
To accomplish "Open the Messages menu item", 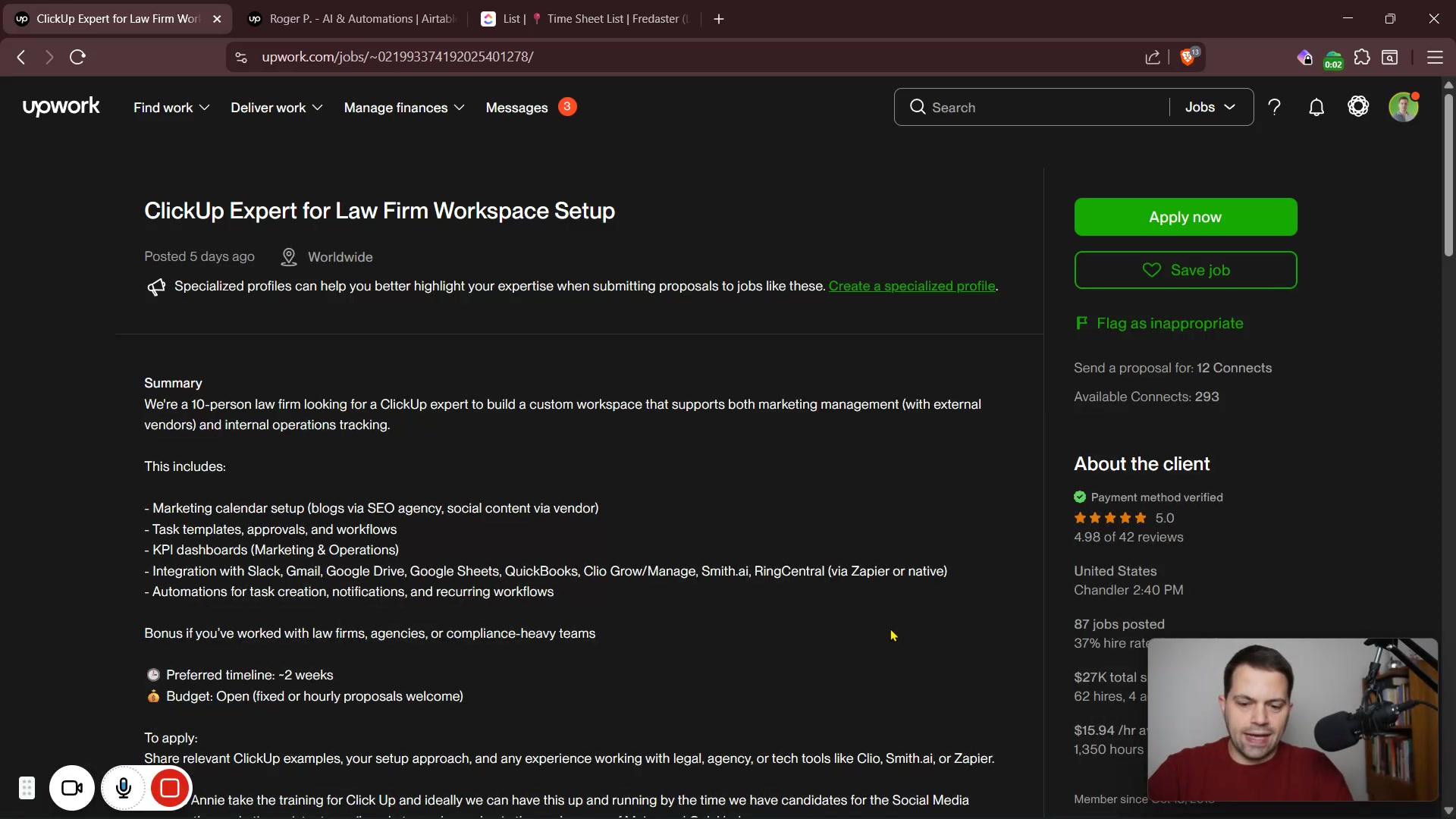I will 516,108.
